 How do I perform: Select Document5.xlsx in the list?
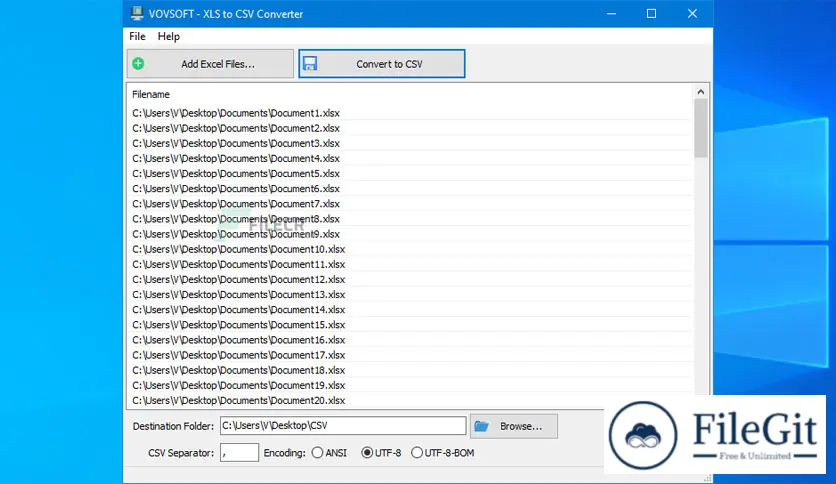click(x=236, y=173)
